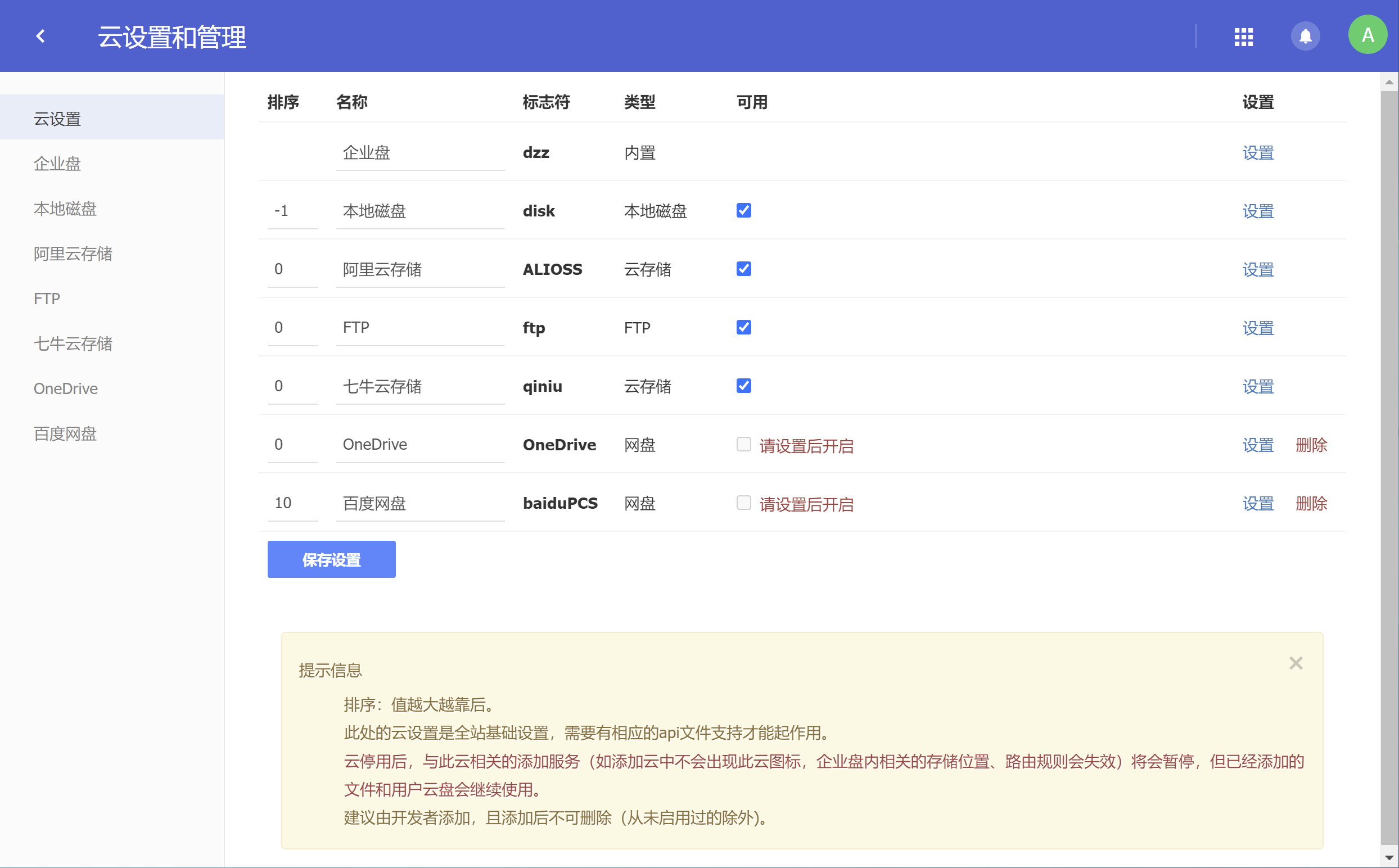Click 设置 link for 百度网盘
This screenshot has width=1399, height=868.
click(1259, 503)
